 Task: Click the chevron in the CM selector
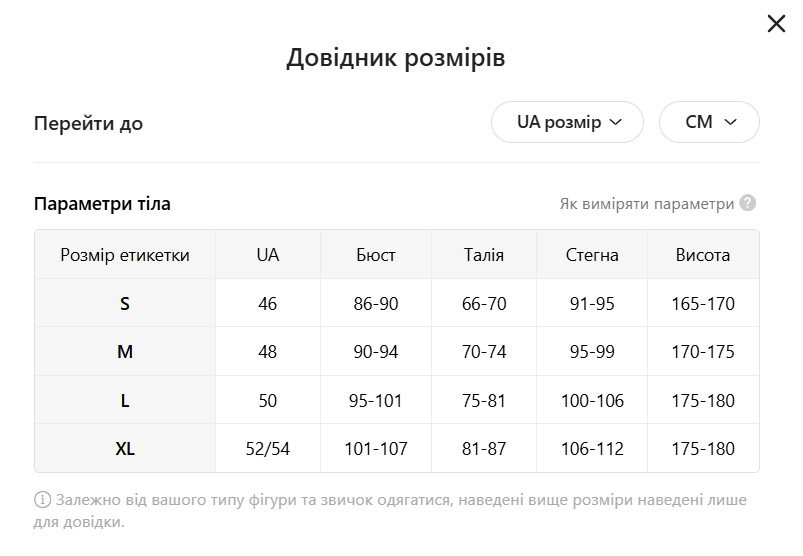731,122
